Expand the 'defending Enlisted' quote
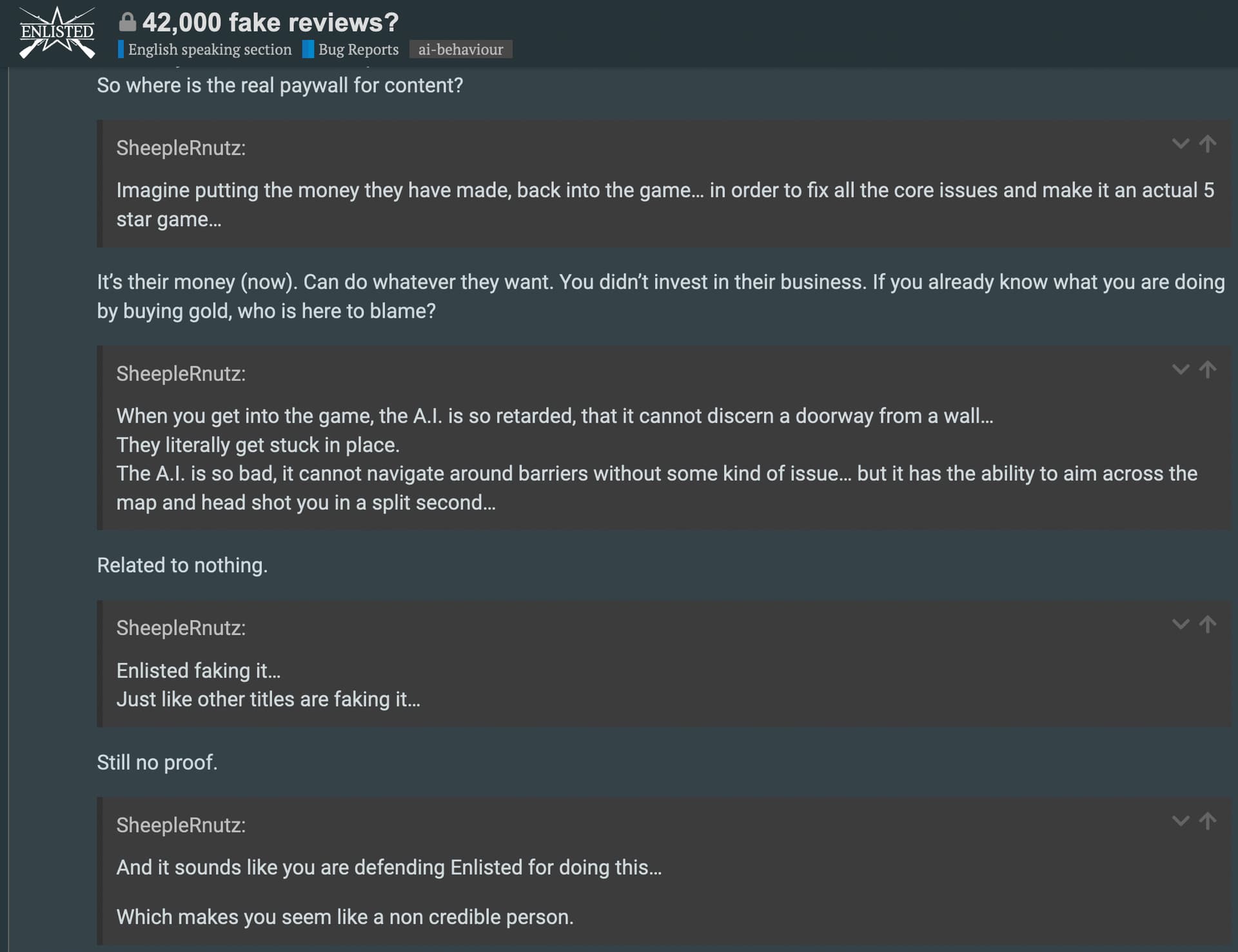Screen dimensions: 1238x952 coord(1180,821)
